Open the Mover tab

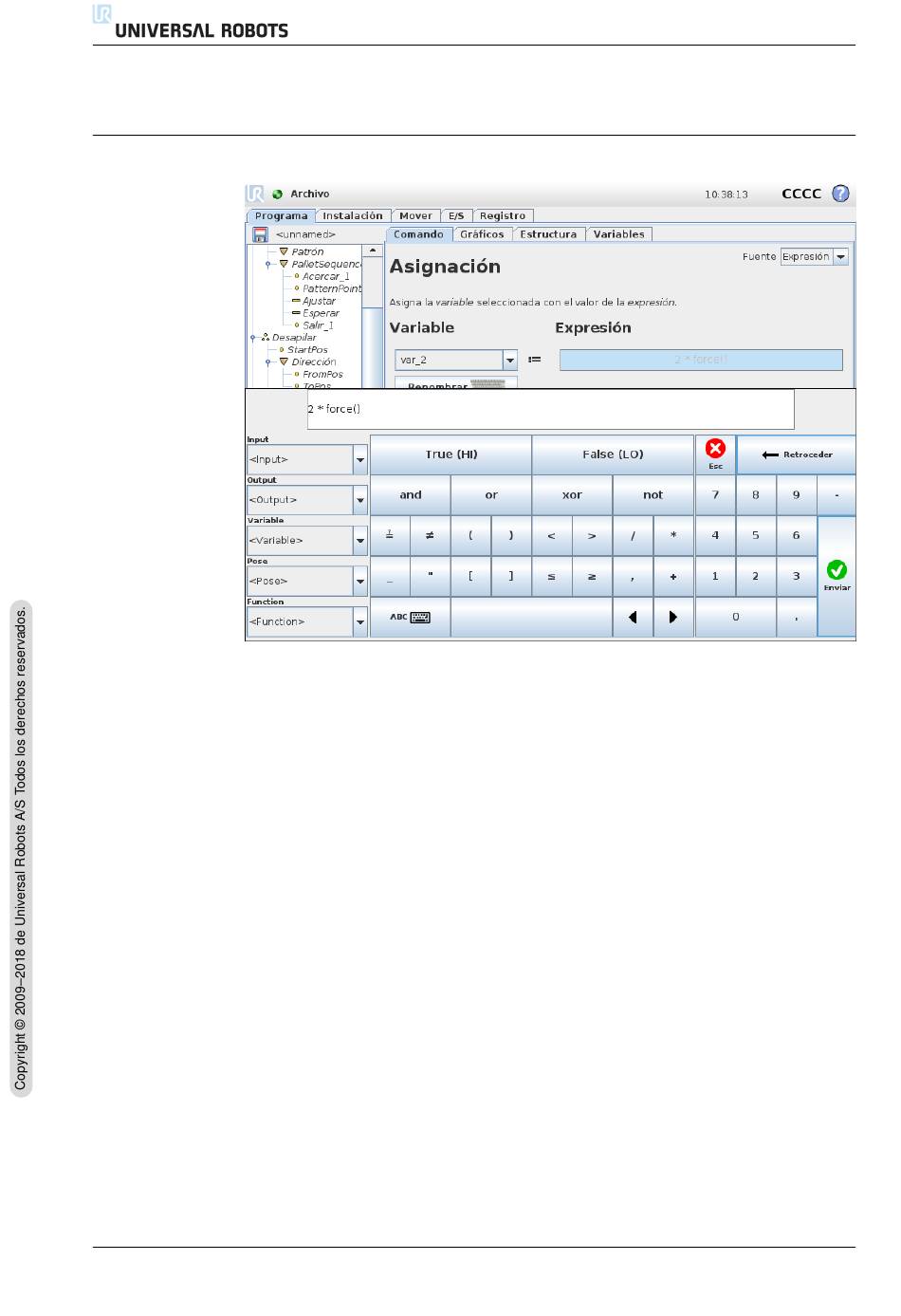(415, 216)
